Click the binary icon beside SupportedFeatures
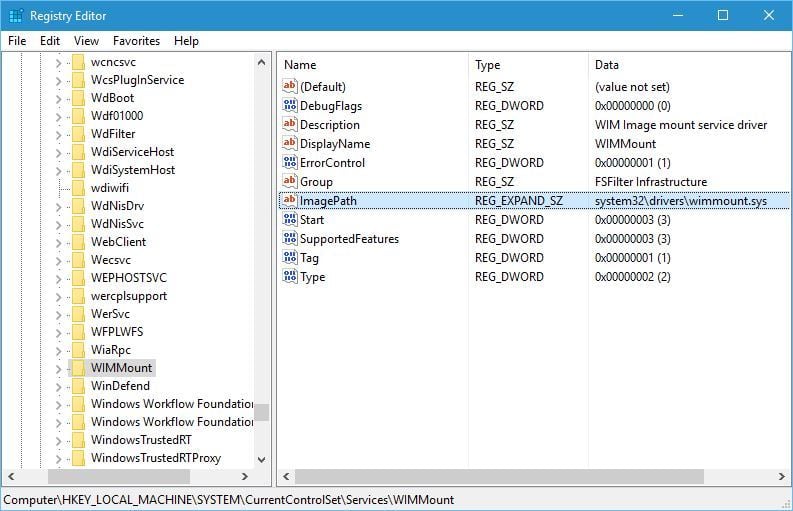Image resolution: width=793 pixels, height=511 pixels. 289,238
